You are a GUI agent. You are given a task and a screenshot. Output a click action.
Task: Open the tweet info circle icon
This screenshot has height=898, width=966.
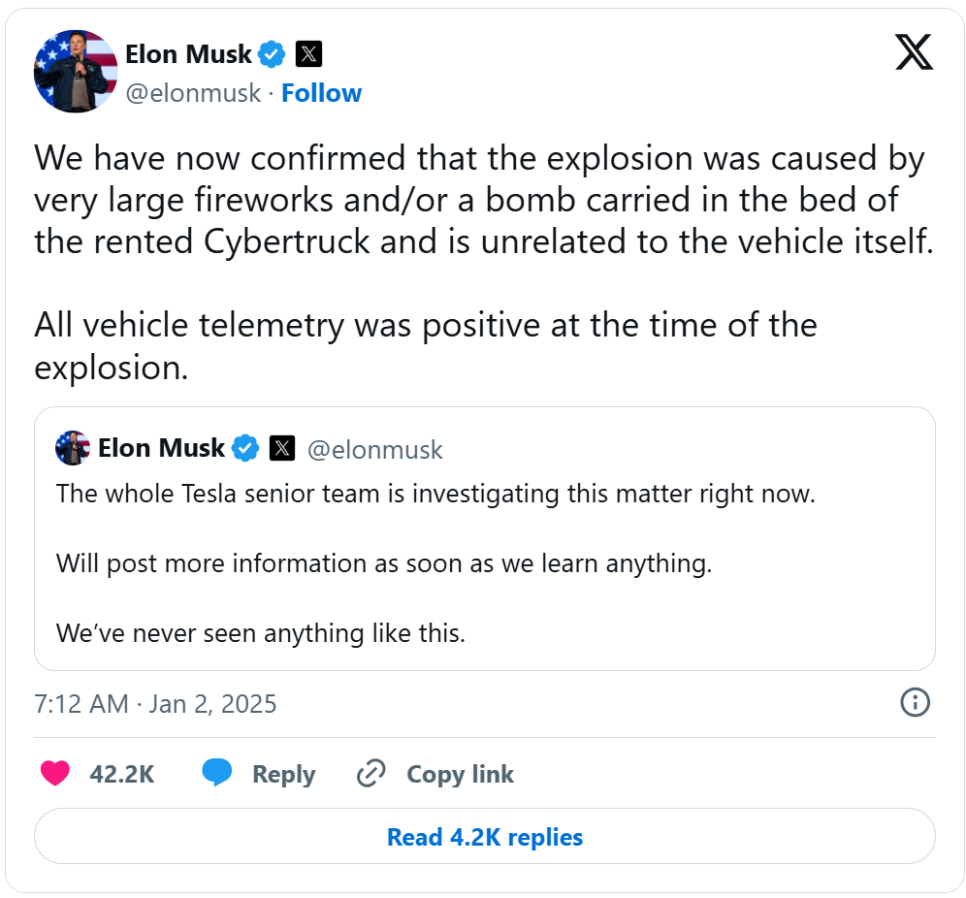click(915, 702)
